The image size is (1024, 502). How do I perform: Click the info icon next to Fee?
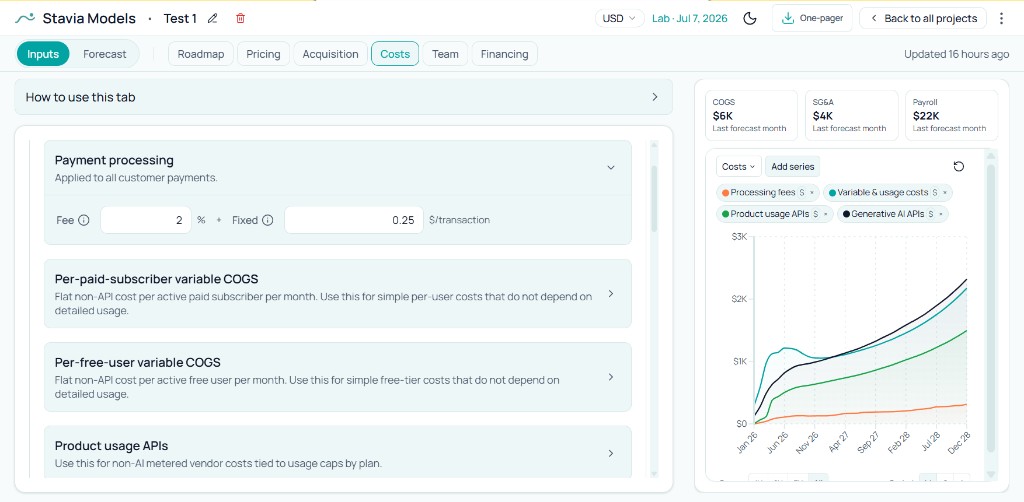84,220
